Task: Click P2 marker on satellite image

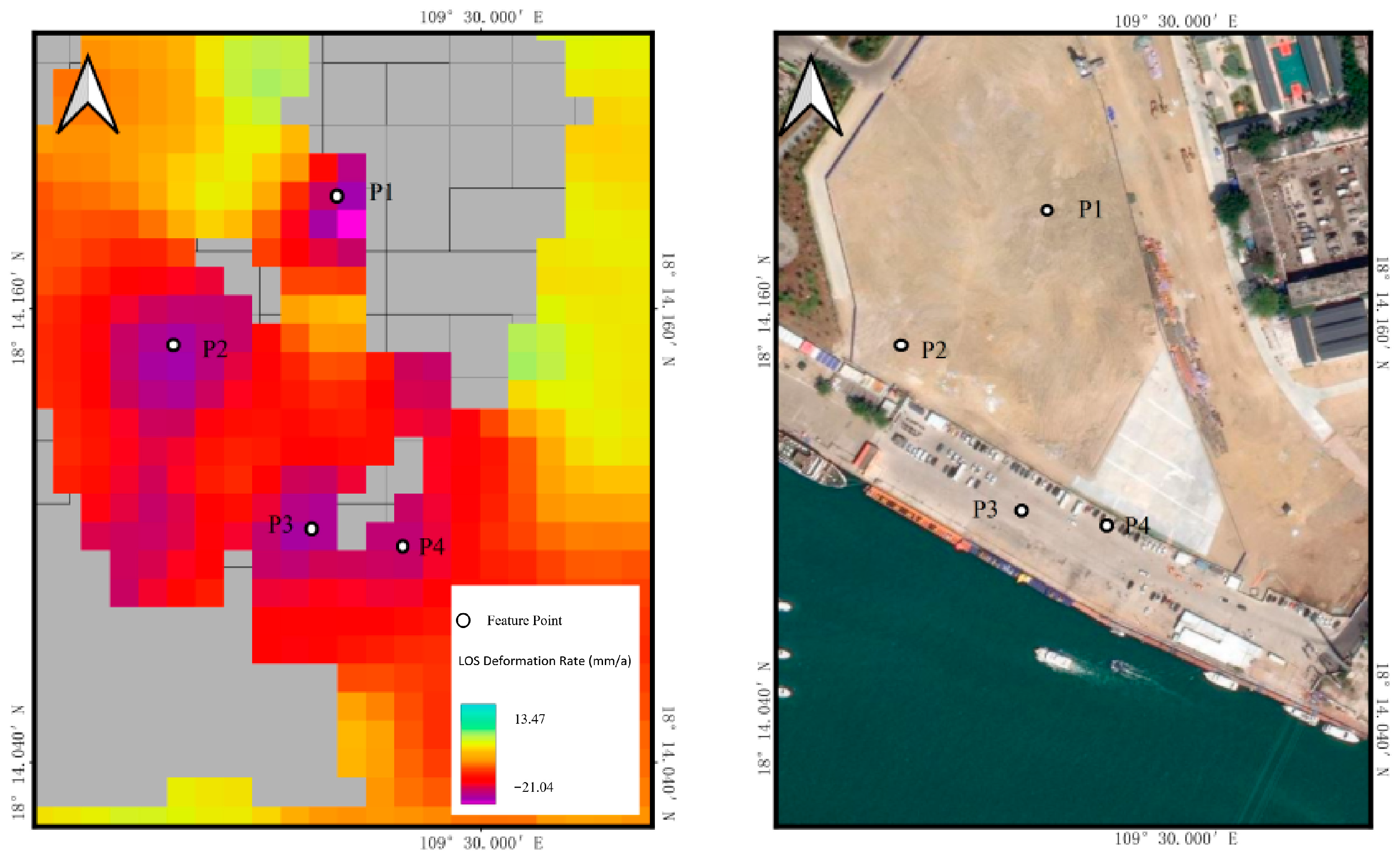Action: pyautogui.click(x=901, y=345)
